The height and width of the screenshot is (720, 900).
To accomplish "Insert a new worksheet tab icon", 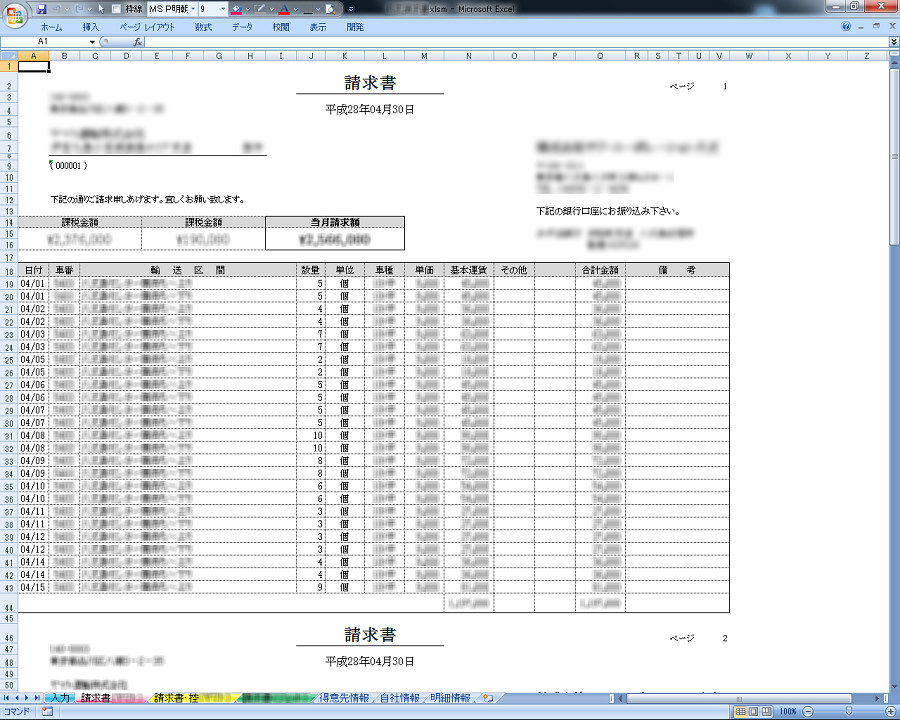I will click(487, 698).
